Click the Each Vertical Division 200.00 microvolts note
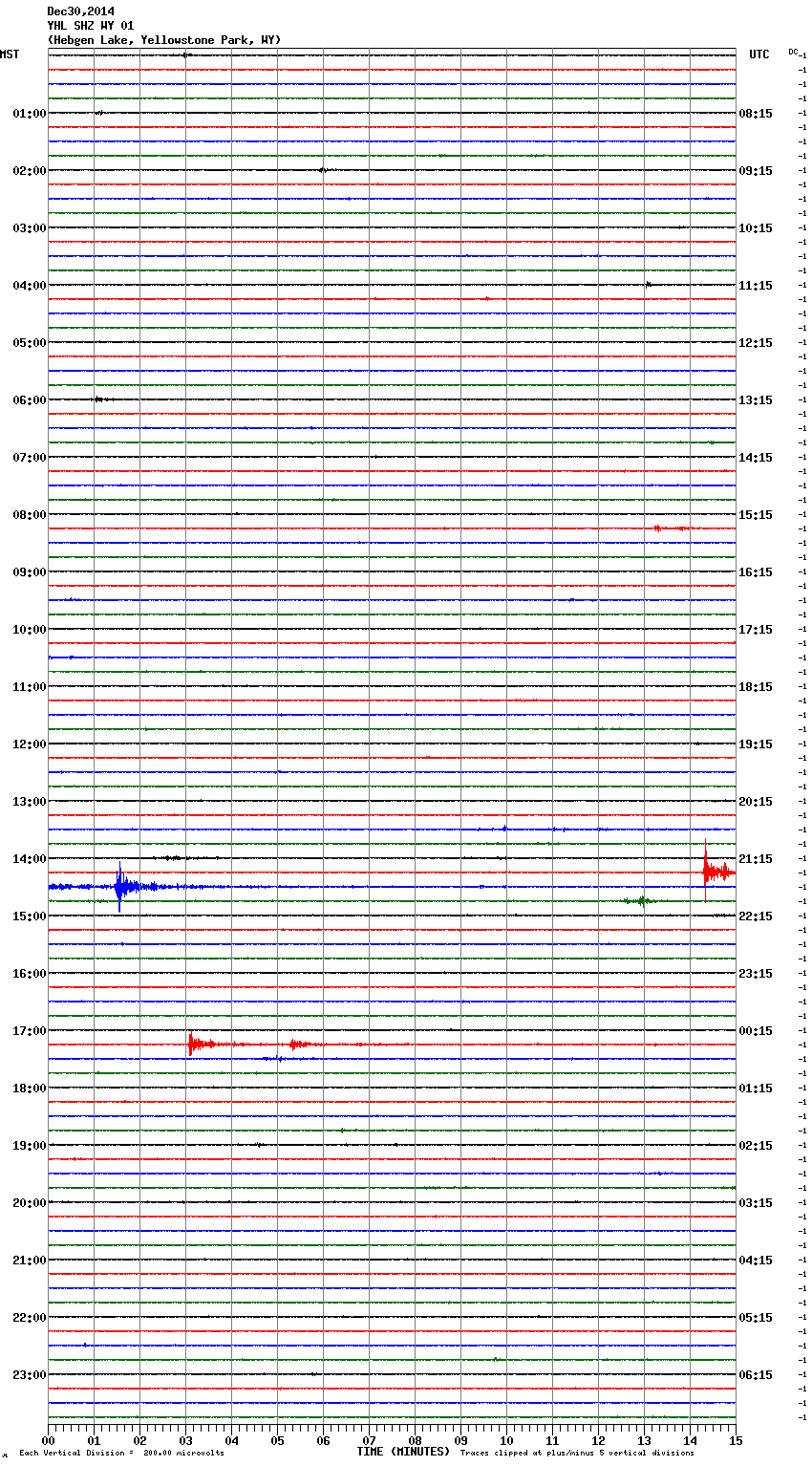Image resolution: width=812 pixels, height=1466 pixels. [x=121, y=1454]
